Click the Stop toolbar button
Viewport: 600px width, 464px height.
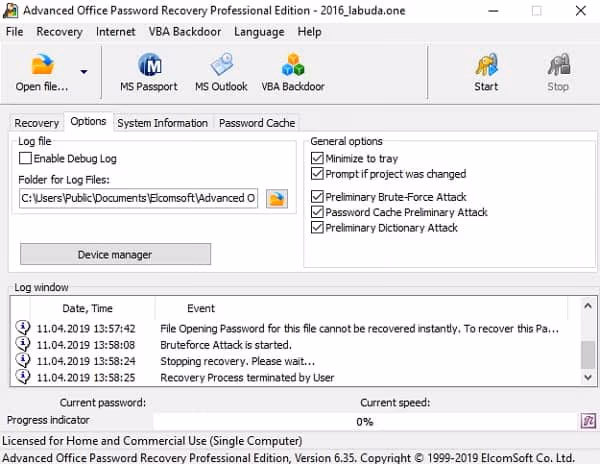point(558,72)
